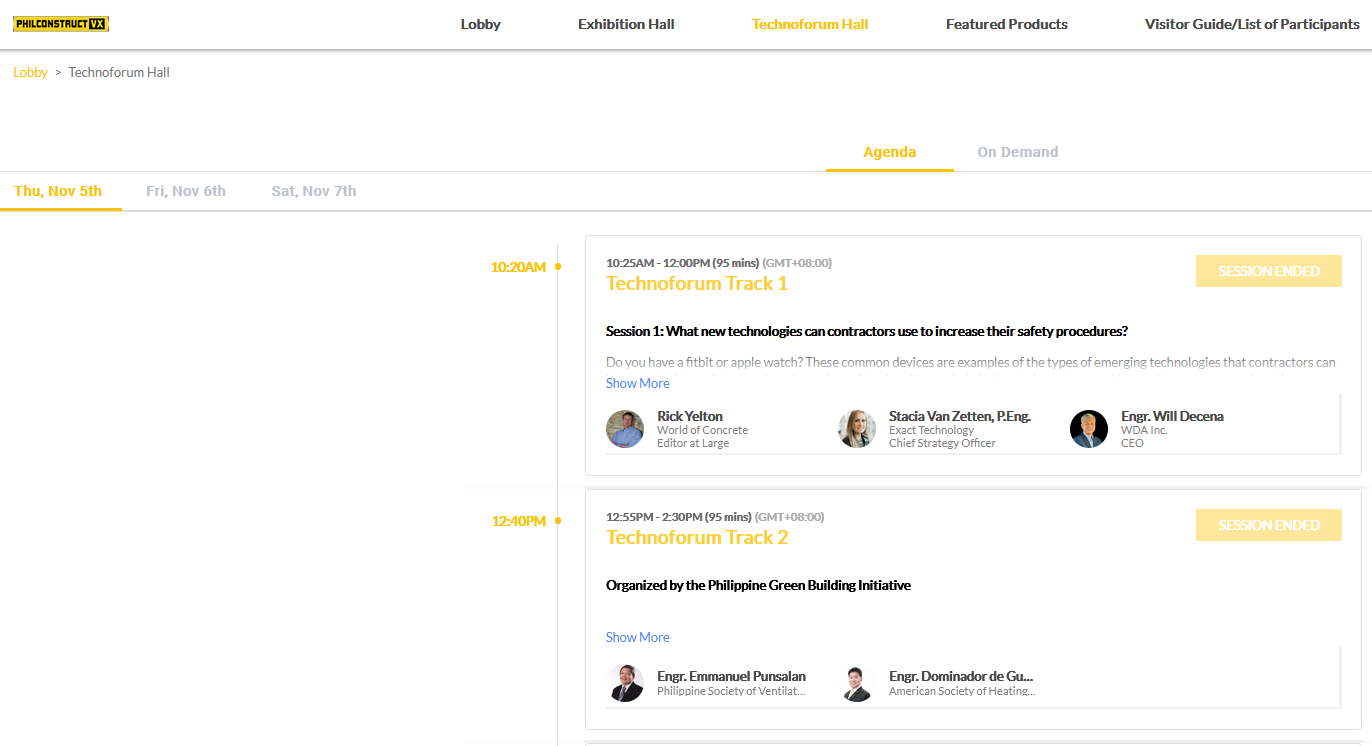Image resolution: width=1372 pixels, height=746 pixels.
Task: Click Organized by Philippine Green Building Initiative text
Action: (x=758, y=585)
